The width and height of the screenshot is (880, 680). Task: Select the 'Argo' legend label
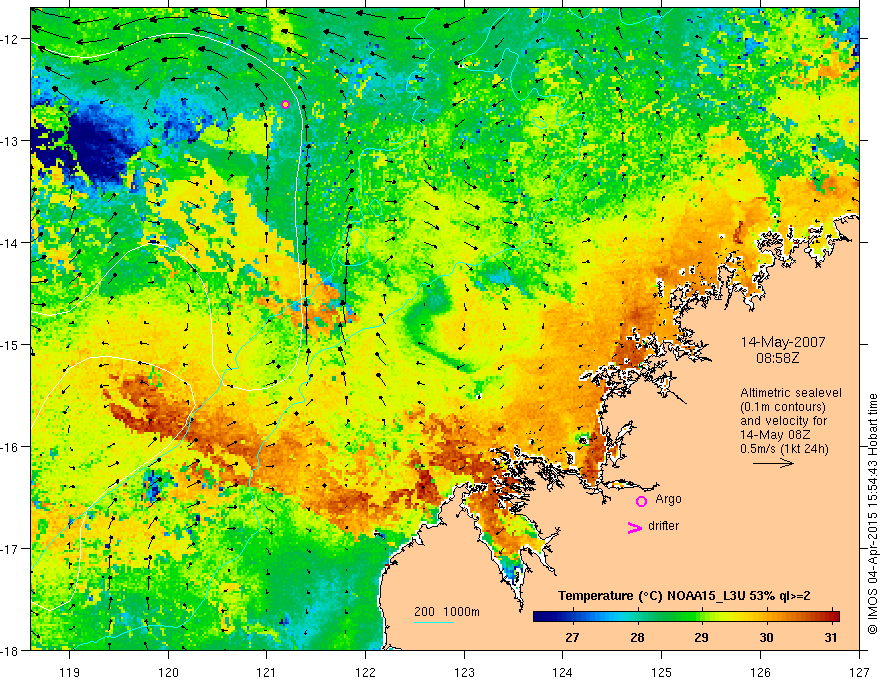pos(668,499)
